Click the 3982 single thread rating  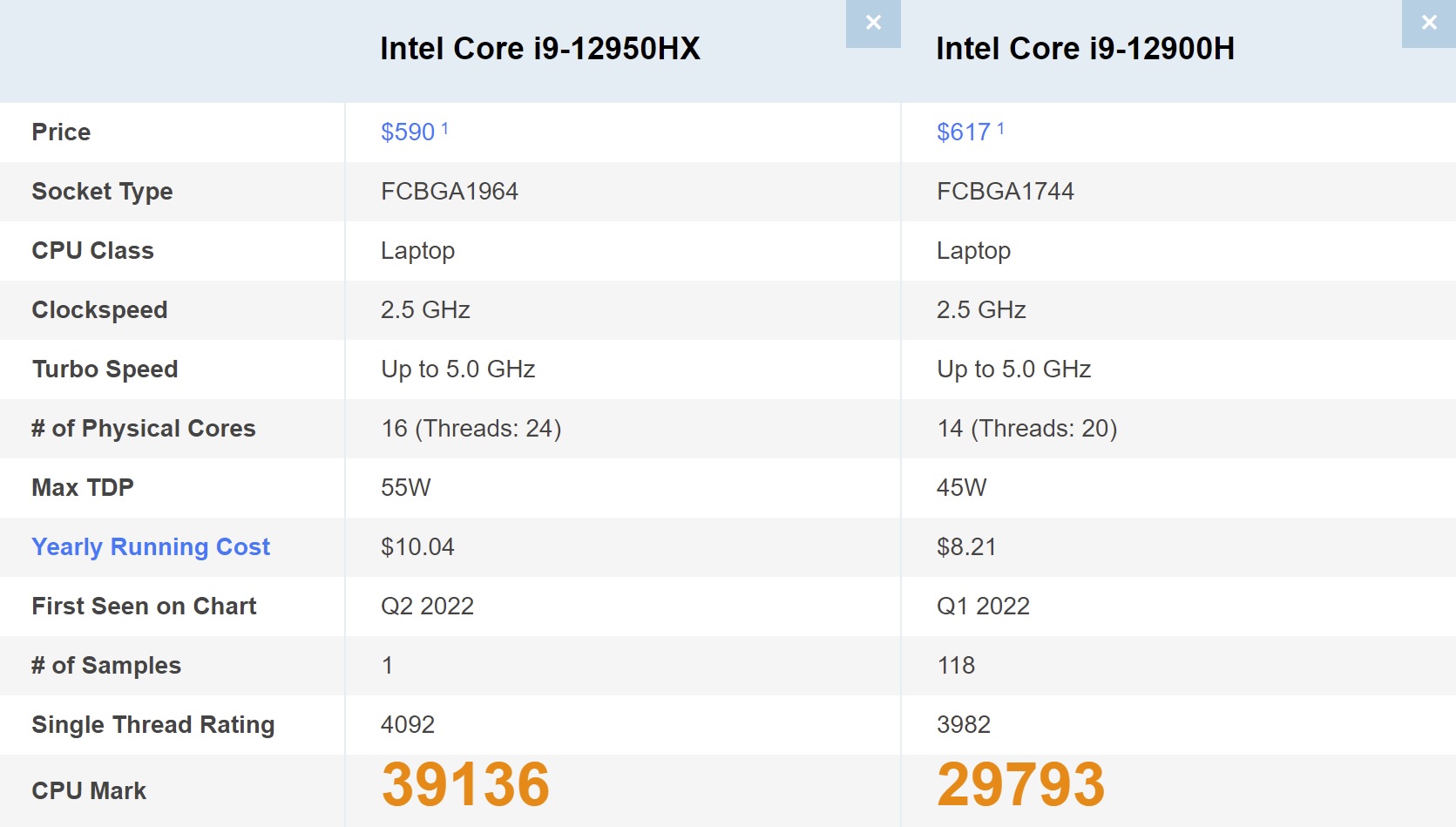click(964, 724)
